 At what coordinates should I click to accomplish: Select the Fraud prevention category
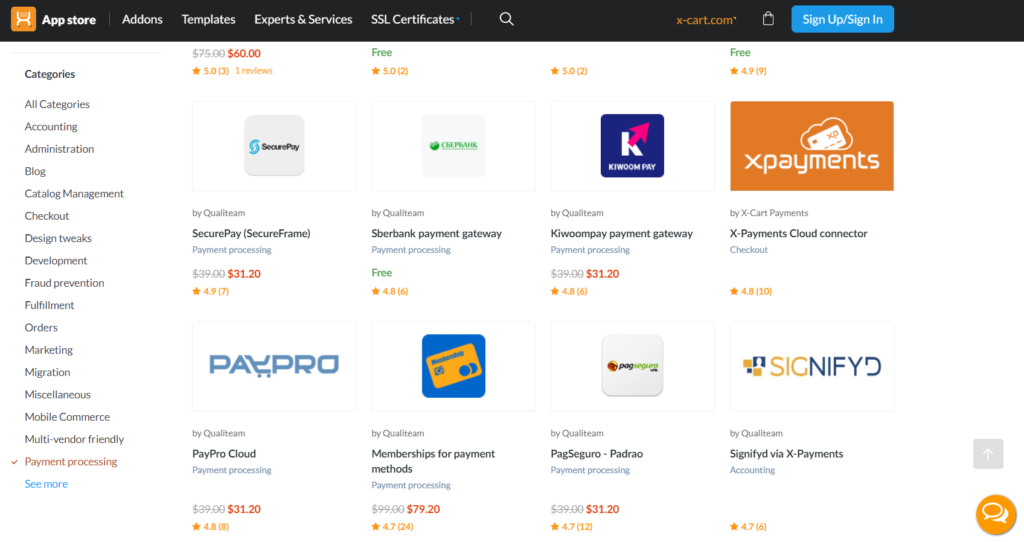pyautogui.click(x=64, y=282)
